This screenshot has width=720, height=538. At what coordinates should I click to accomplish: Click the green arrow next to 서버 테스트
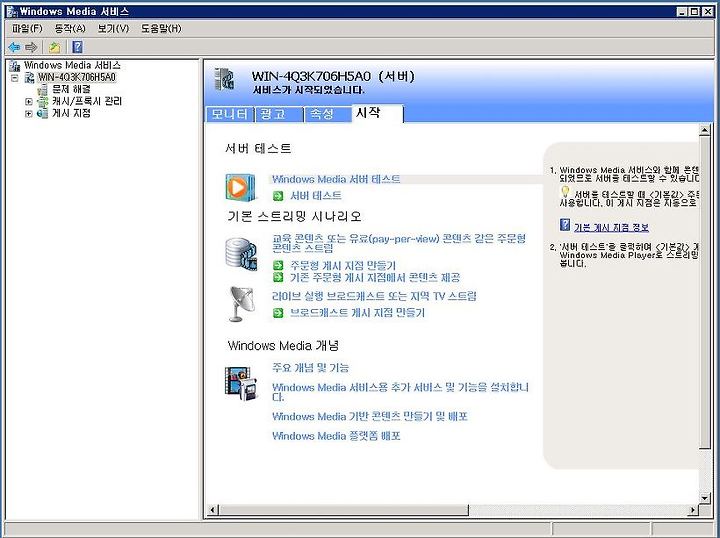(278, 196)
